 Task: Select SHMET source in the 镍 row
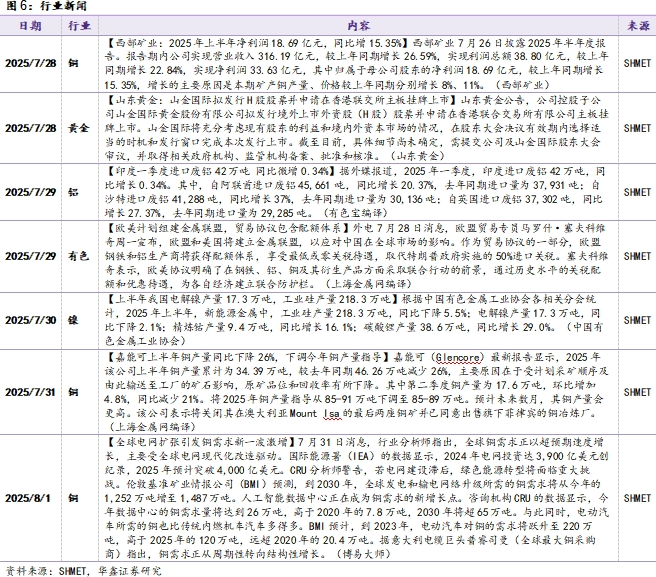click(x=637, y=320)
